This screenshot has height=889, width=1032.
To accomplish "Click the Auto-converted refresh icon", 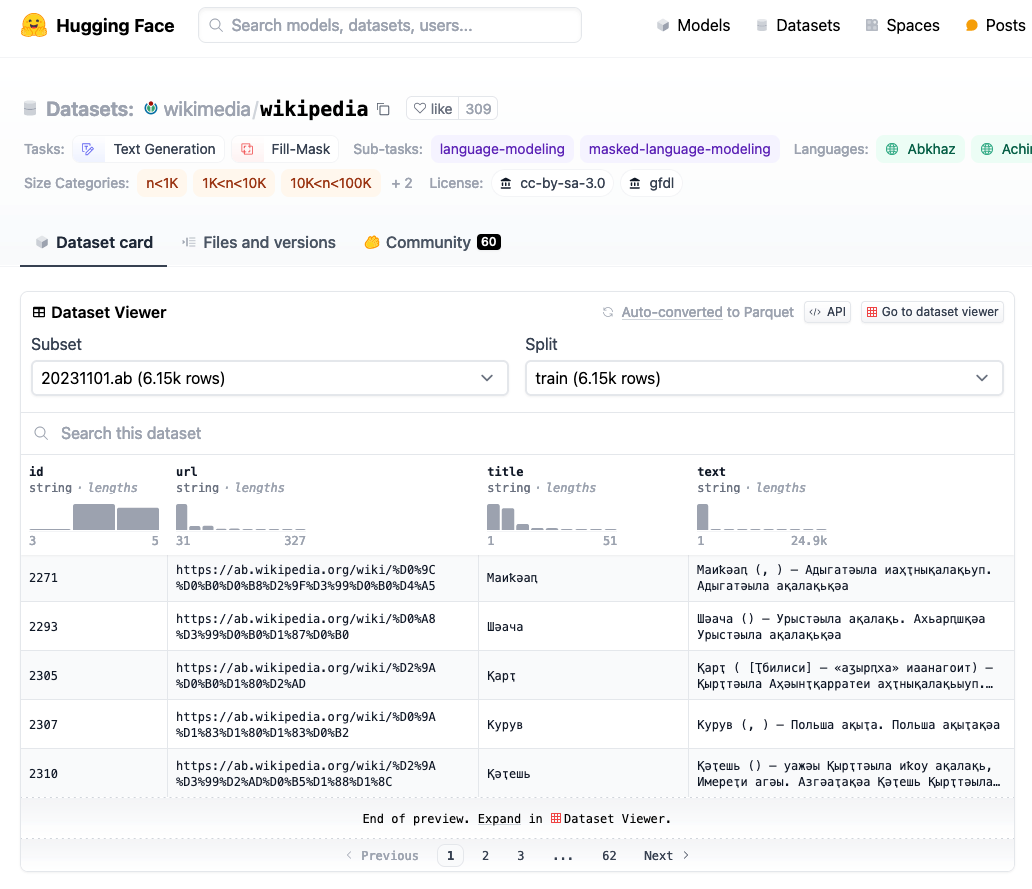I will [x=608, y=312].
